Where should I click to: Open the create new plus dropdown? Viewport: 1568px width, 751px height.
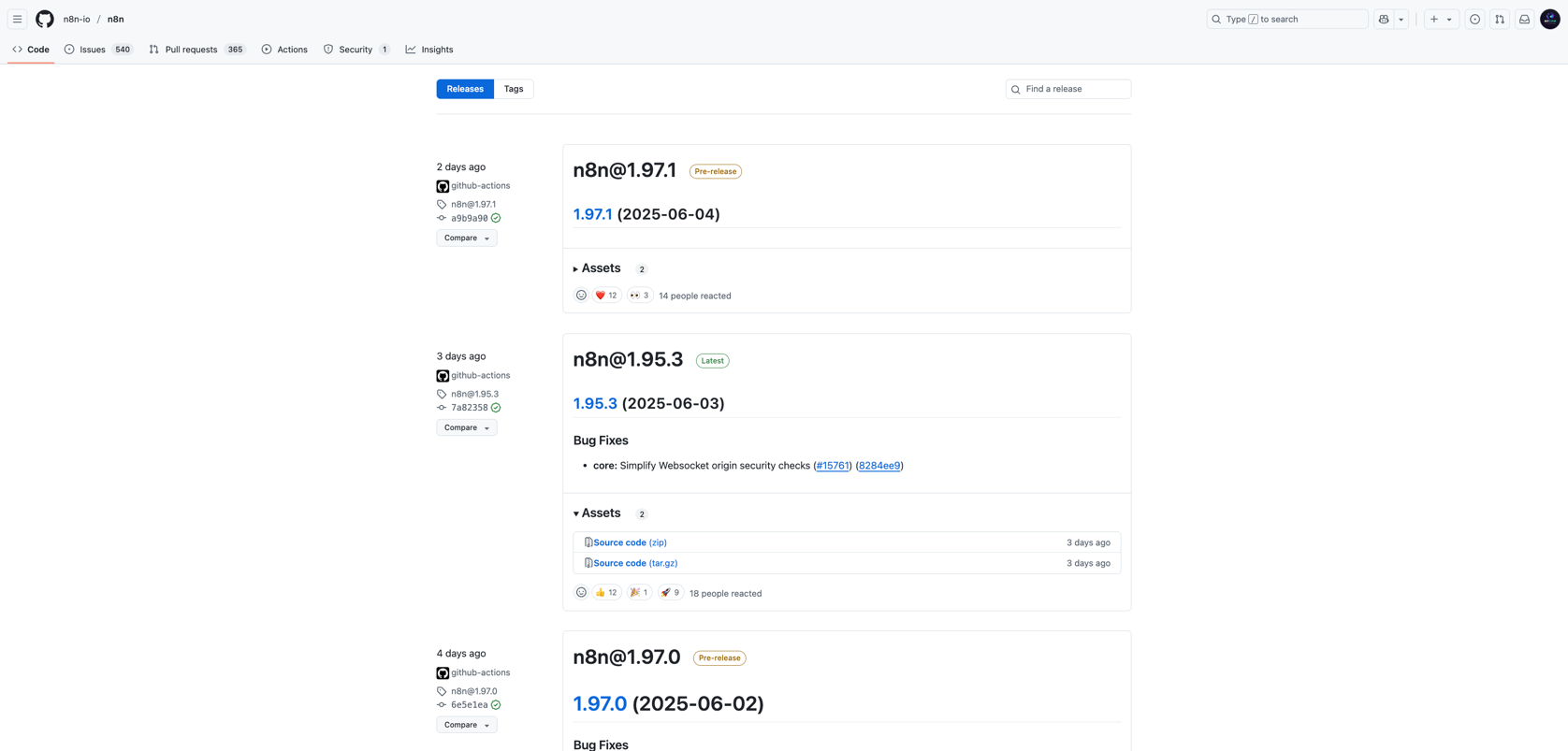[1441, 19]
